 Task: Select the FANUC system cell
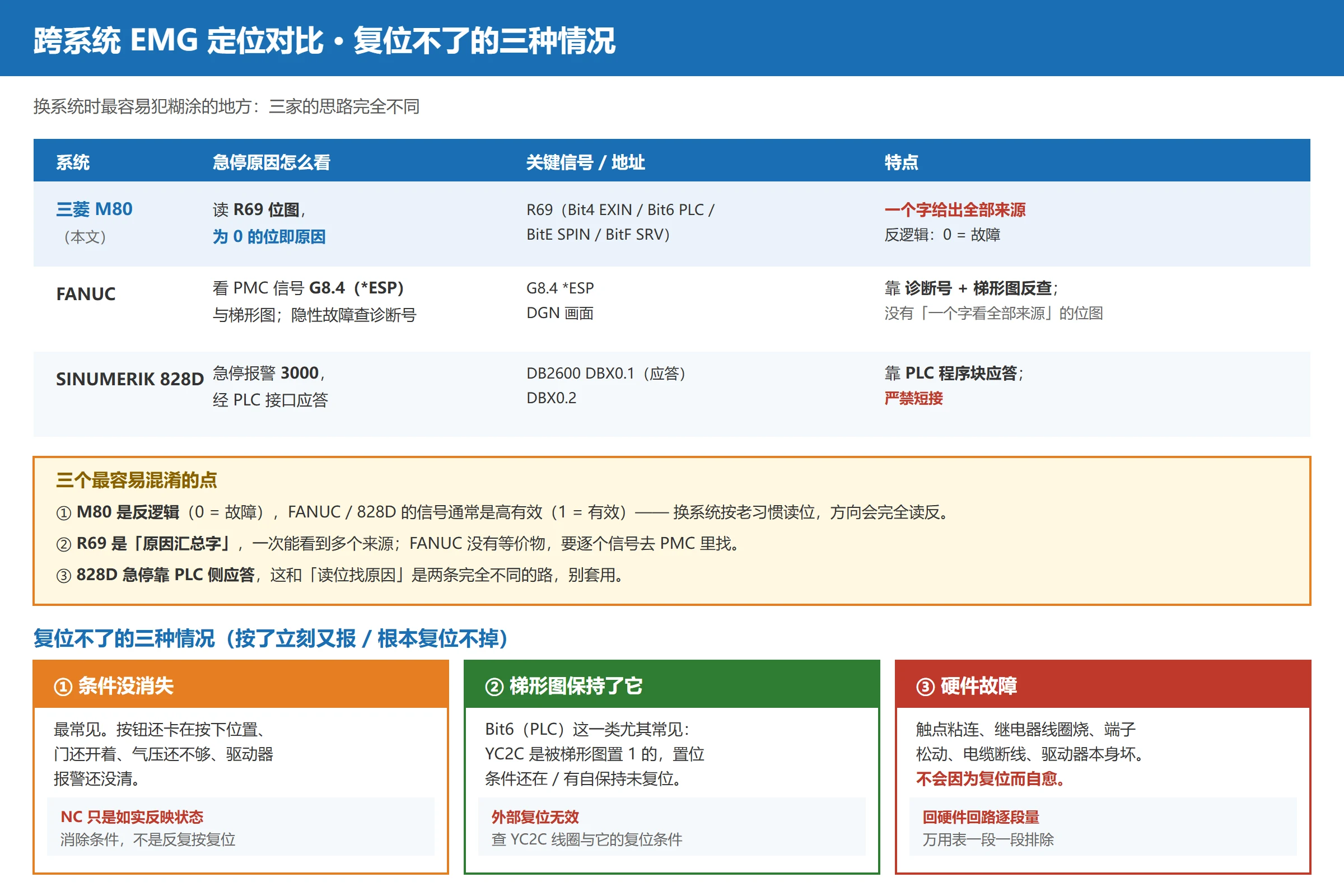click(x=86, y=293)
